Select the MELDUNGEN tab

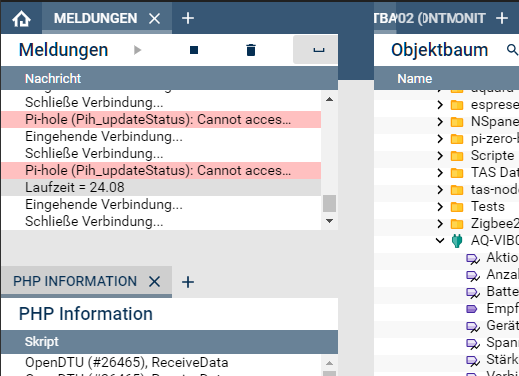[x=96, y=18]
